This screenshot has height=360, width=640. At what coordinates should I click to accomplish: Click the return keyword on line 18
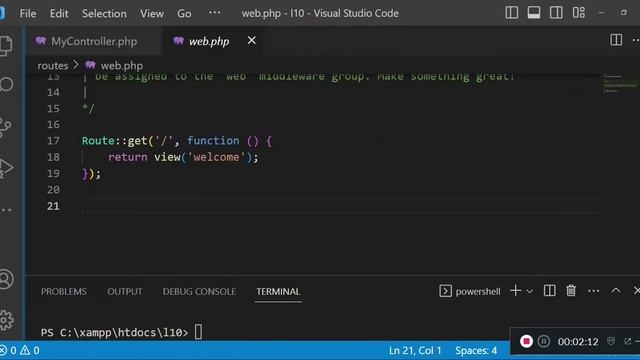tap(127, 157)
